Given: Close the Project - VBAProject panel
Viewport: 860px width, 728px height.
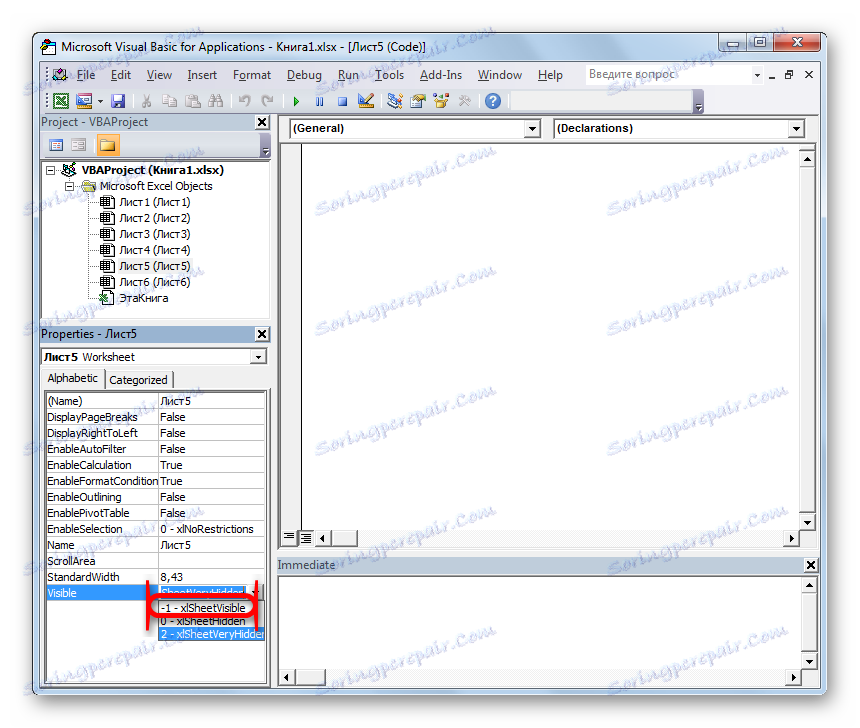Looking at the screenshot, I should [262, 122].
